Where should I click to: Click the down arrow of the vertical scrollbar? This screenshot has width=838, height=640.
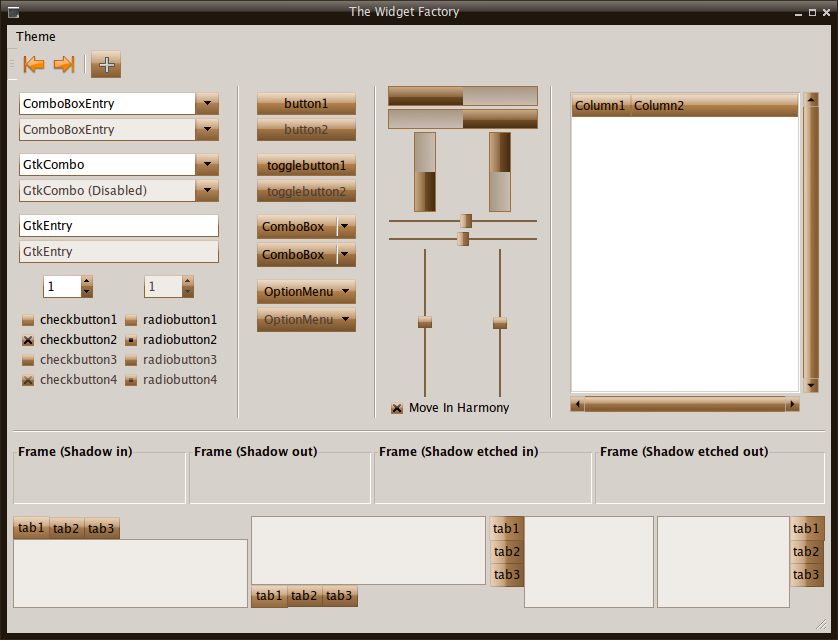click(811, 385)
